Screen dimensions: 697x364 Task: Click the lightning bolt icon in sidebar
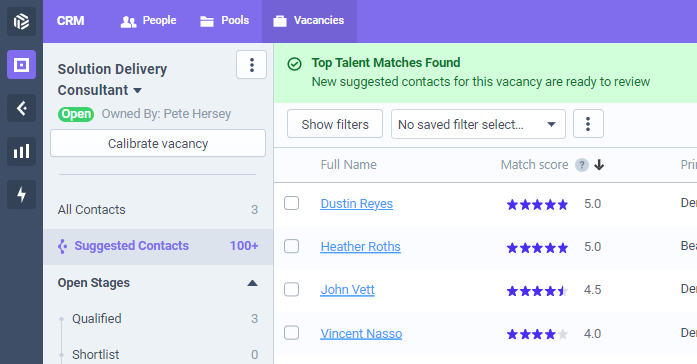click(x=21, y=195)
